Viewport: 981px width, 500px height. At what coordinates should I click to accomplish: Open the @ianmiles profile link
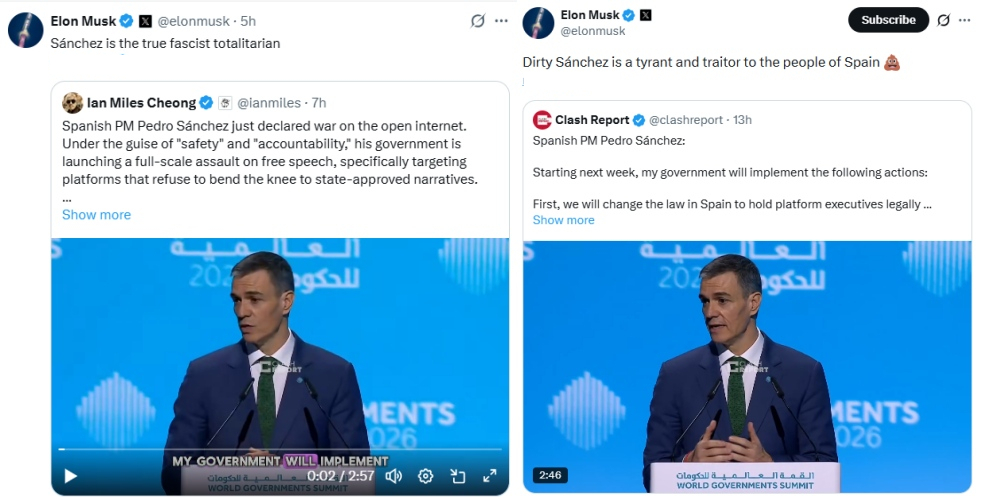tap(271, 103)
